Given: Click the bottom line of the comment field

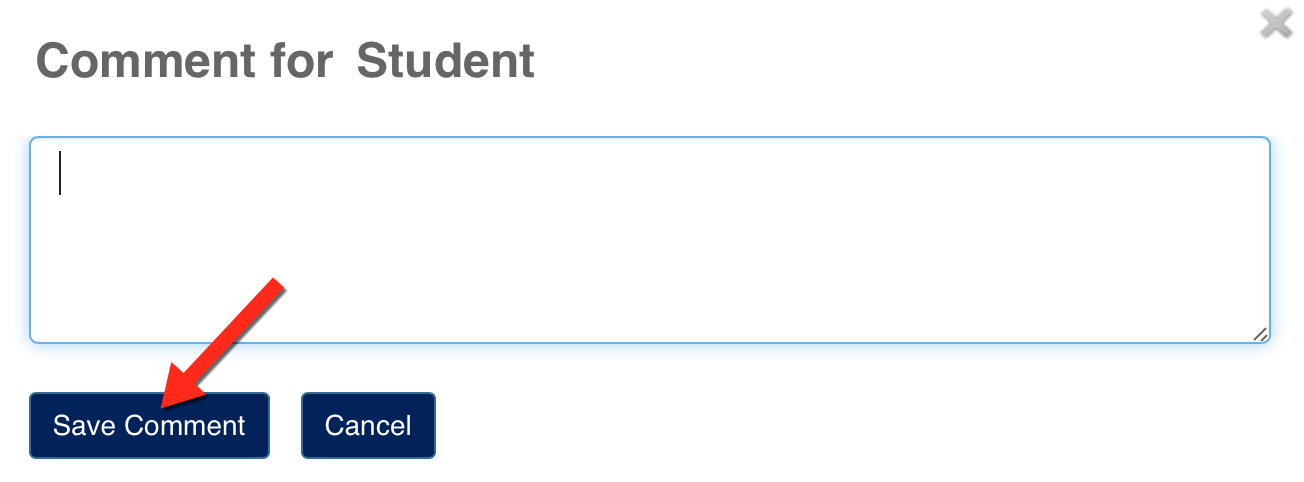Looking at the screenshot, I should tap(650, 322).
